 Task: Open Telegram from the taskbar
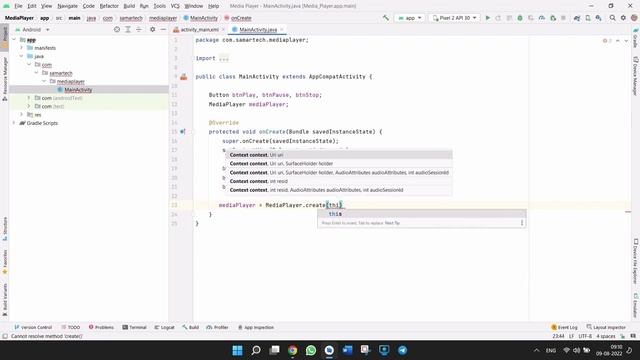tap(402, 350)
